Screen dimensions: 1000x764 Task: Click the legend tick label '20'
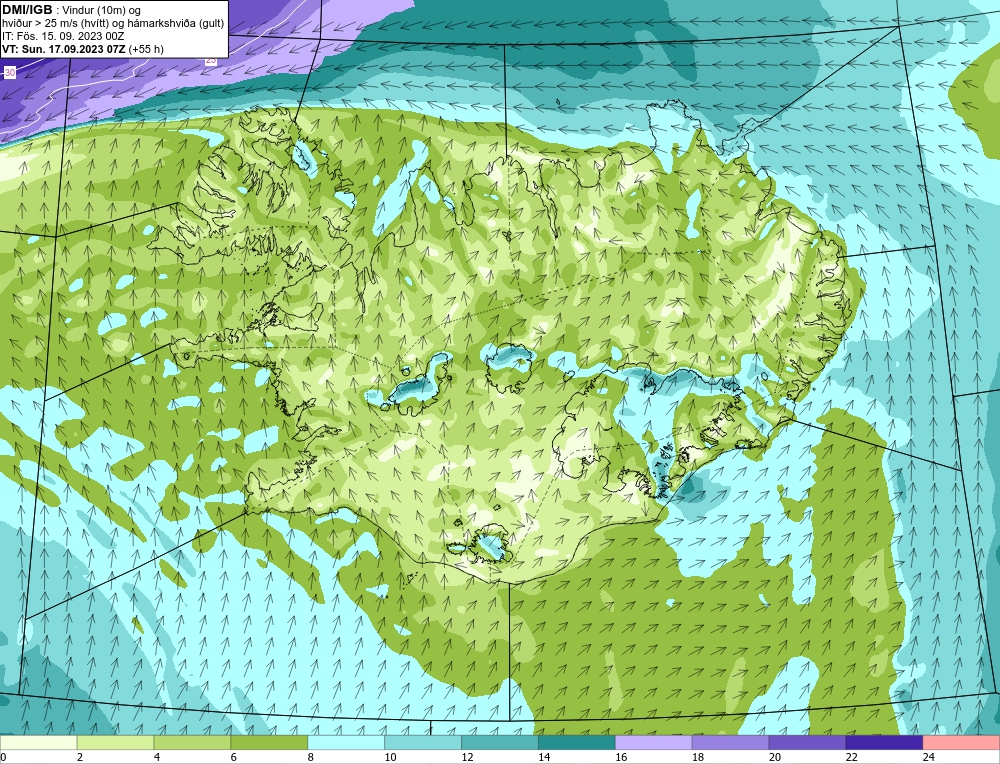tap(774, 758)
